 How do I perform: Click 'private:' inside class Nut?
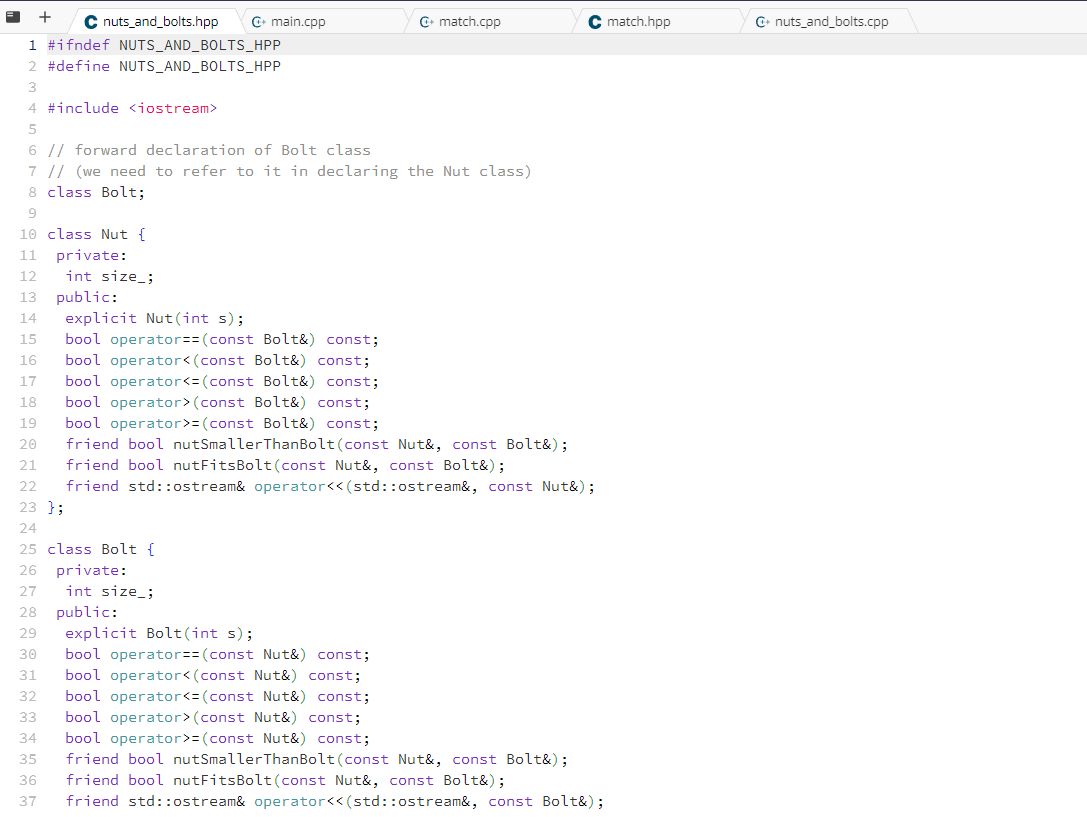[92, 255]
